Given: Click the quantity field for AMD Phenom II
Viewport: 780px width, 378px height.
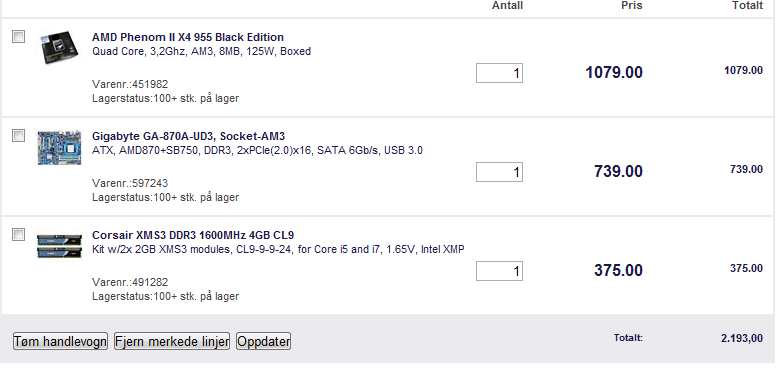Looking at the screenshot, I should (x=499, y=73).
